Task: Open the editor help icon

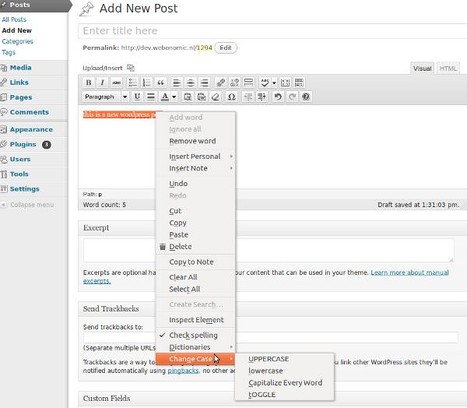Action: pyautogui.click(x=306, y=97)
